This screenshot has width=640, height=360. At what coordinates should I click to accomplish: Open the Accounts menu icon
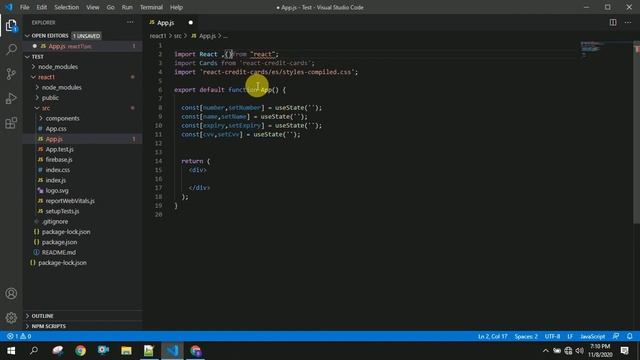(11, 293)
